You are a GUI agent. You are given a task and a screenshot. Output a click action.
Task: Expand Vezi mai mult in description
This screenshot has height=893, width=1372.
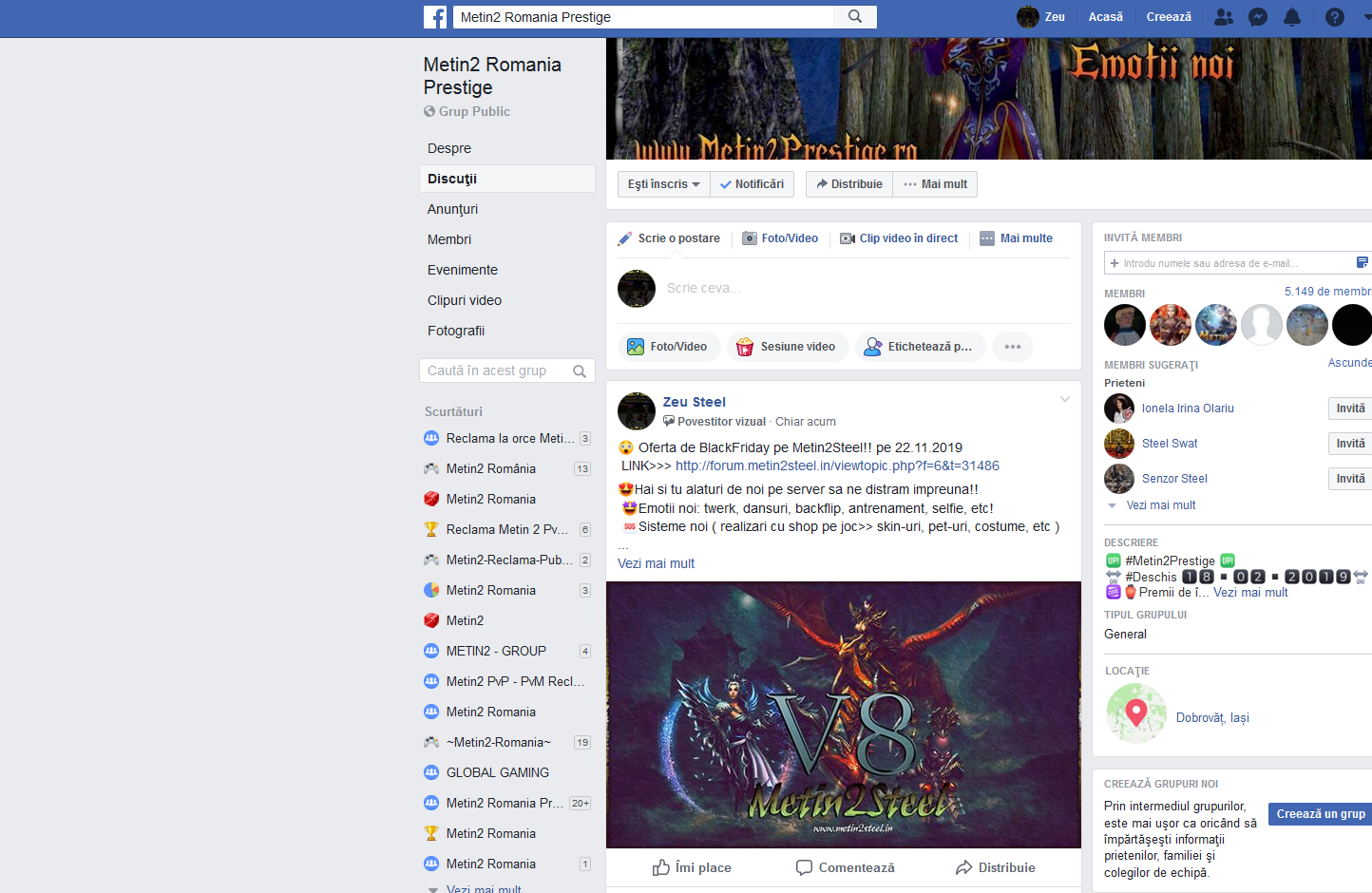[1250, 592]
